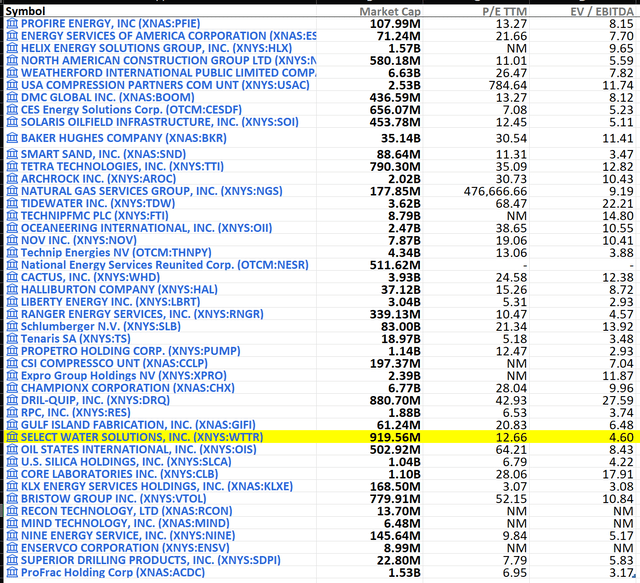Click the stock icon beside NOV INC.
The height and width of the screenshot is (583, 640).
(12, 240)
